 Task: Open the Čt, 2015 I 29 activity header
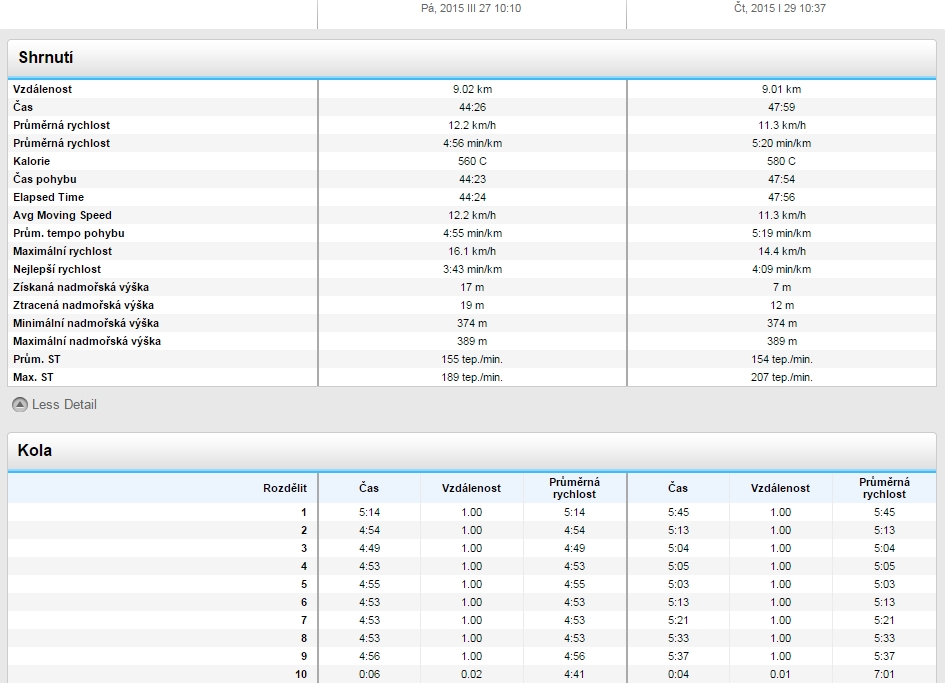(779, 8)
